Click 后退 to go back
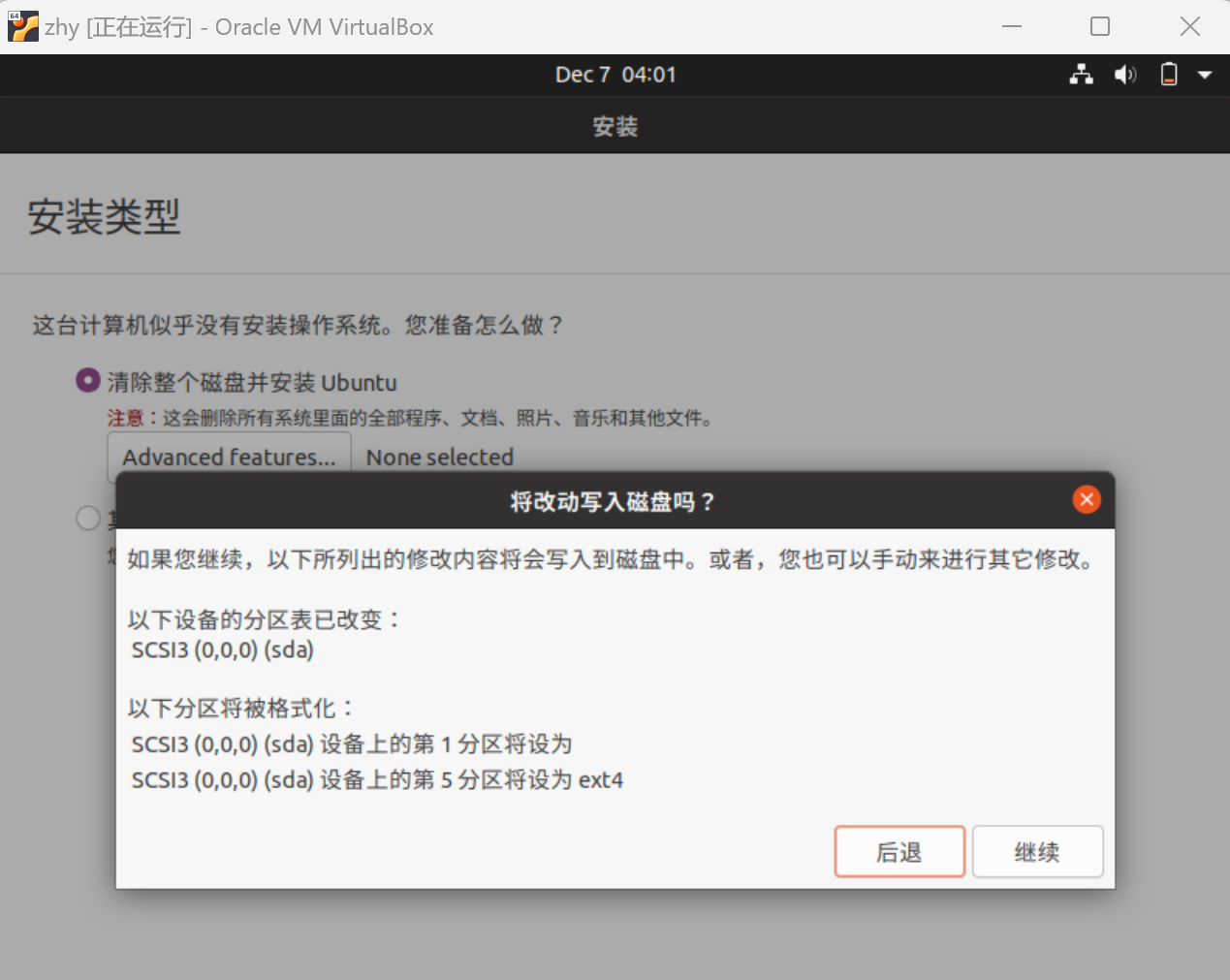This screenshot has width=1230, height=980. tap(899, 852)
